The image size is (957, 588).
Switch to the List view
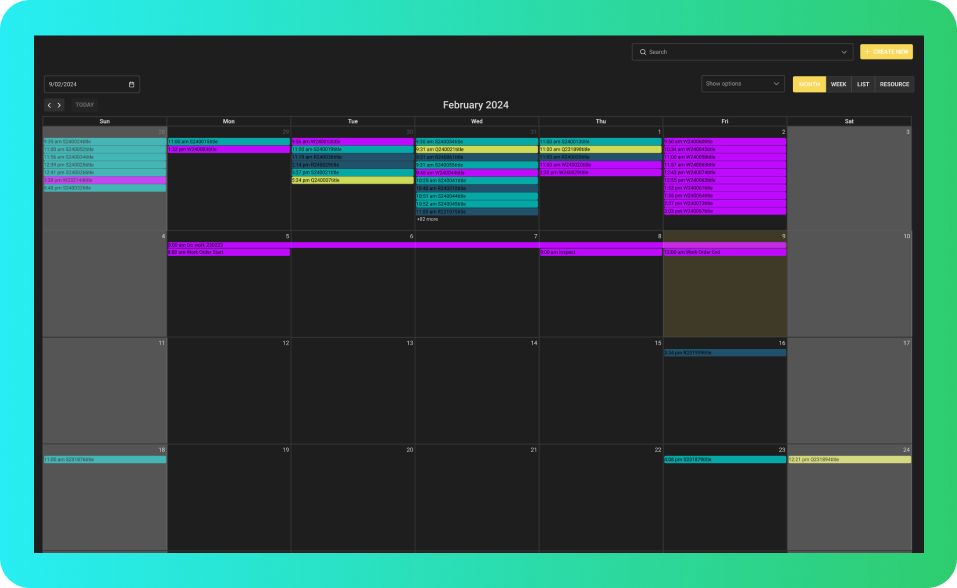[863, 84]
